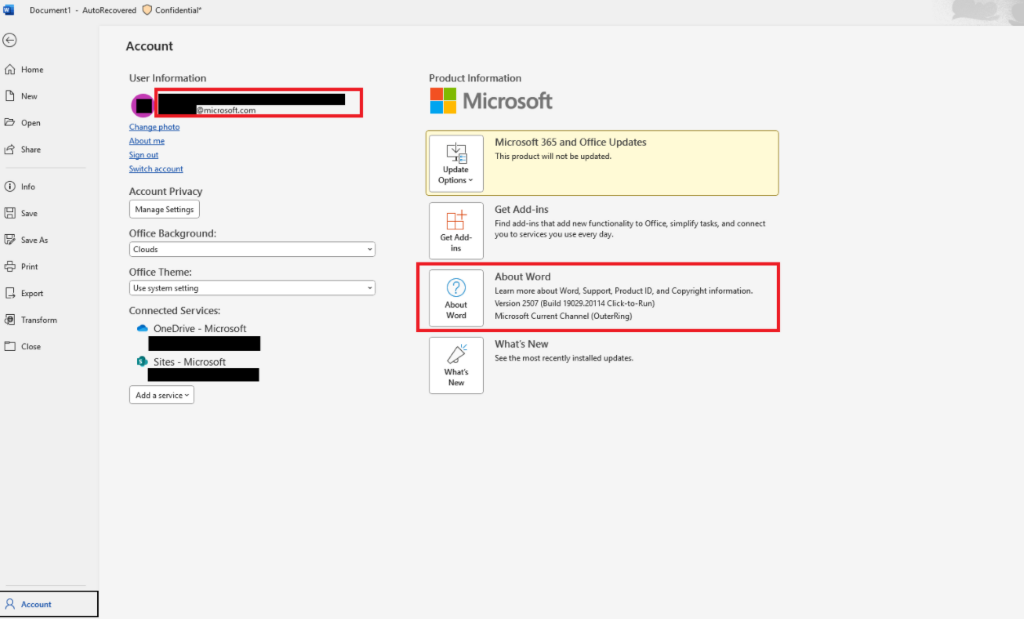The width and height of the screenshot is (1024, 619).
Task: Open the Account tab
Action: (x=49, y=604)
